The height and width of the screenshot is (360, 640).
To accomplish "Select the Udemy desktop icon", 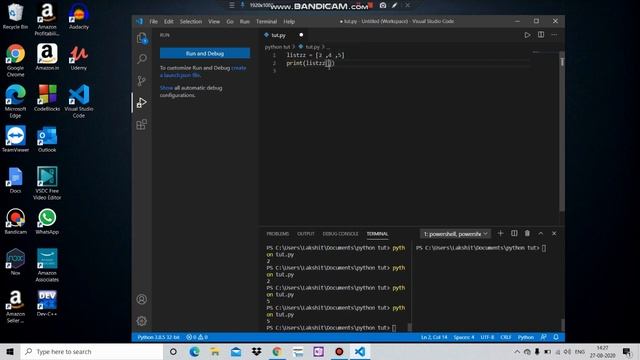I will pos(79,57).
